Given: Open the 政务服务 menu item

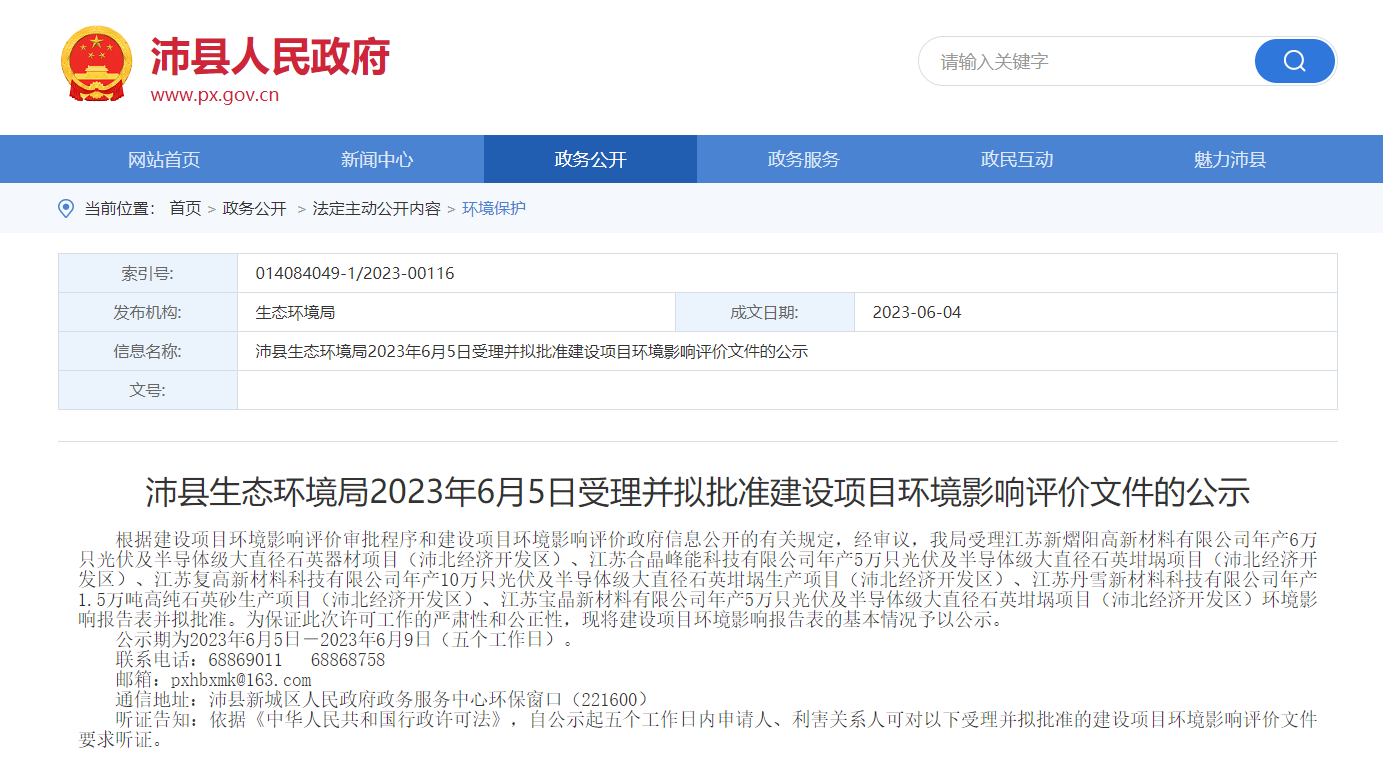Looking at the screenshot, I should [803, 159].
